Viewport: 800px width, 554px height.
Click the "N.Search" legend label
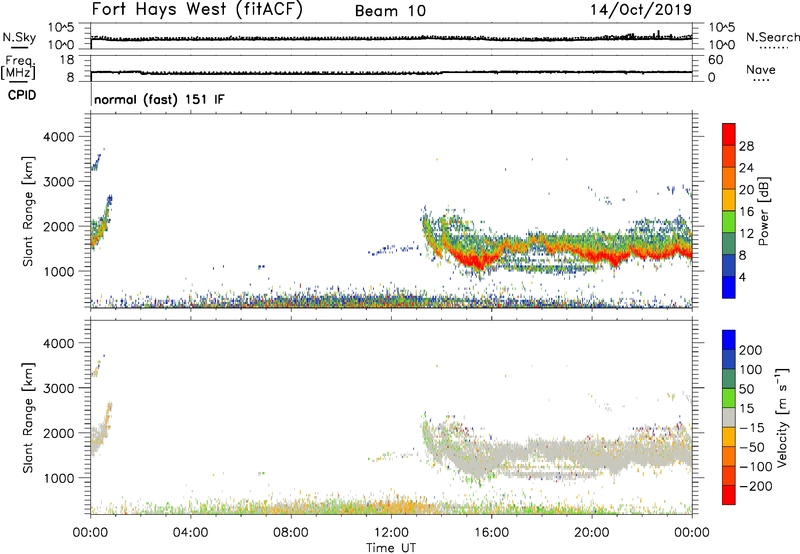pos(773,37)
